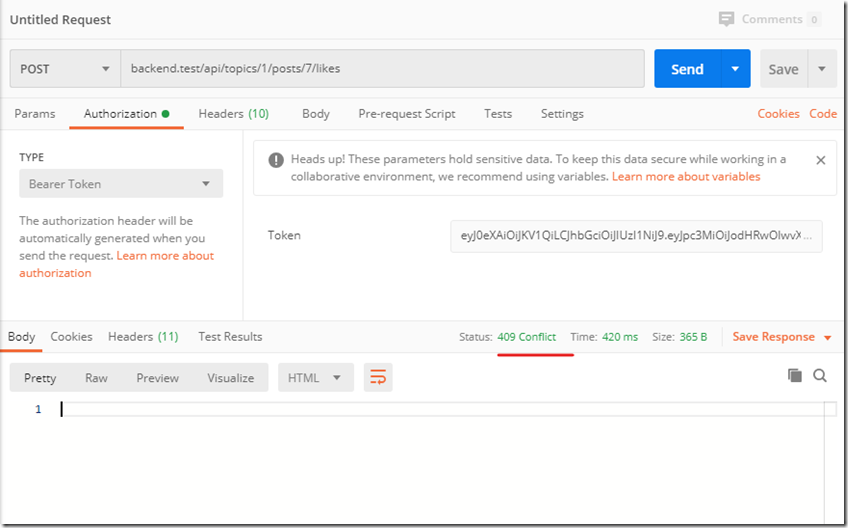Open the request Headers (10) tab
Viewport: 848px width, 528px height.
(234, 114)
